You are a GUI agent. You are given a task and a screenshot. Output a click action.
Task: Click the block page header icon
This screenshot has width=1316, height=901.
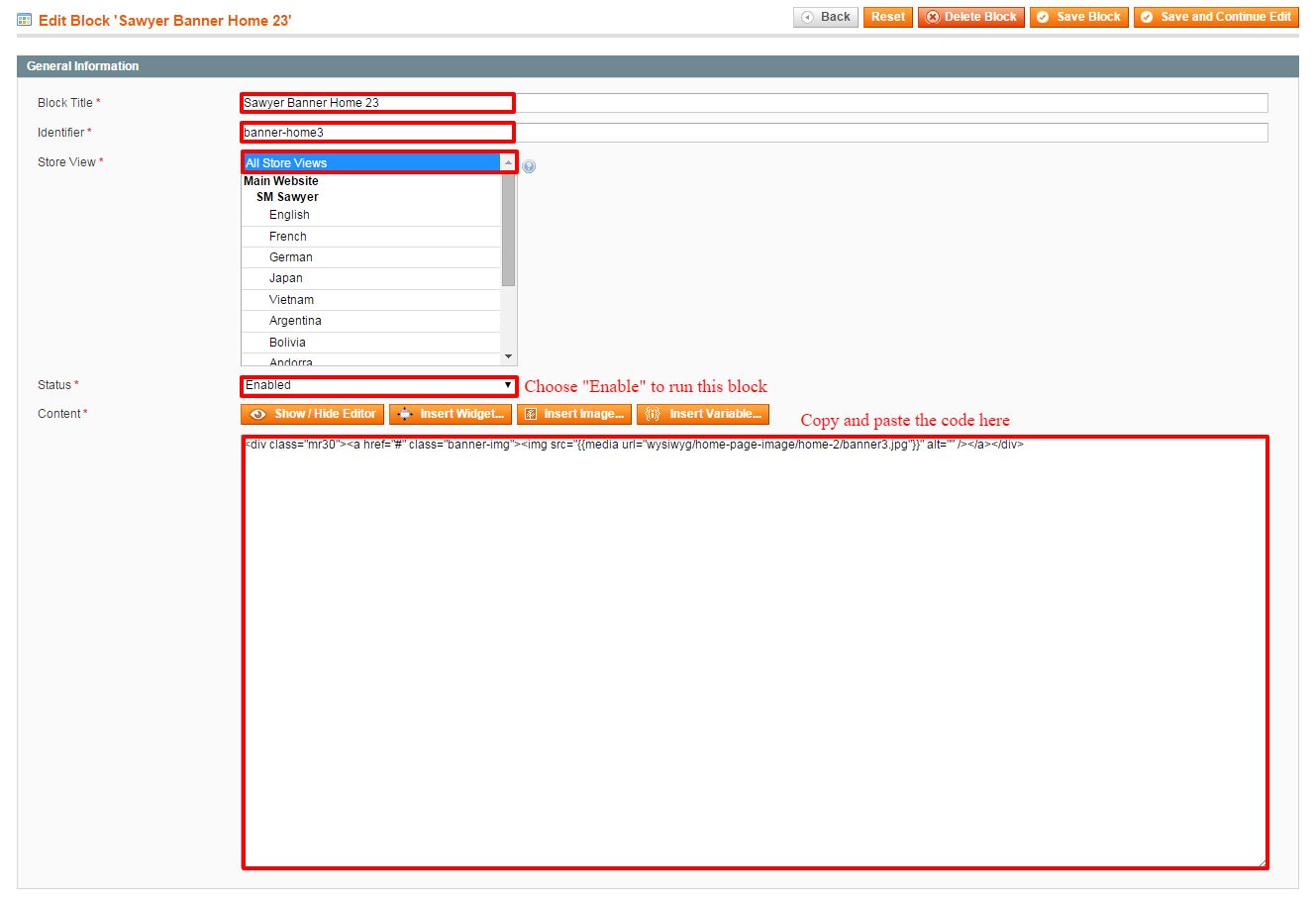[x=25, y=20]
